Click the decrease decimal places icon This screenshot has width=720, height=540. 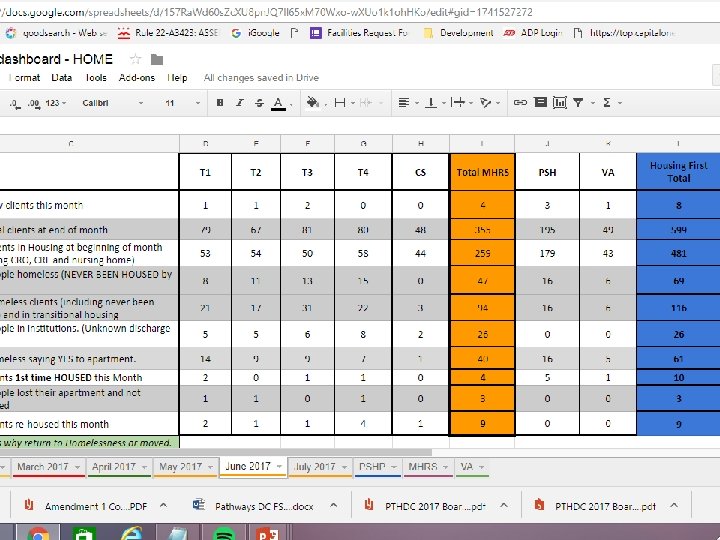tap(15, 103)
